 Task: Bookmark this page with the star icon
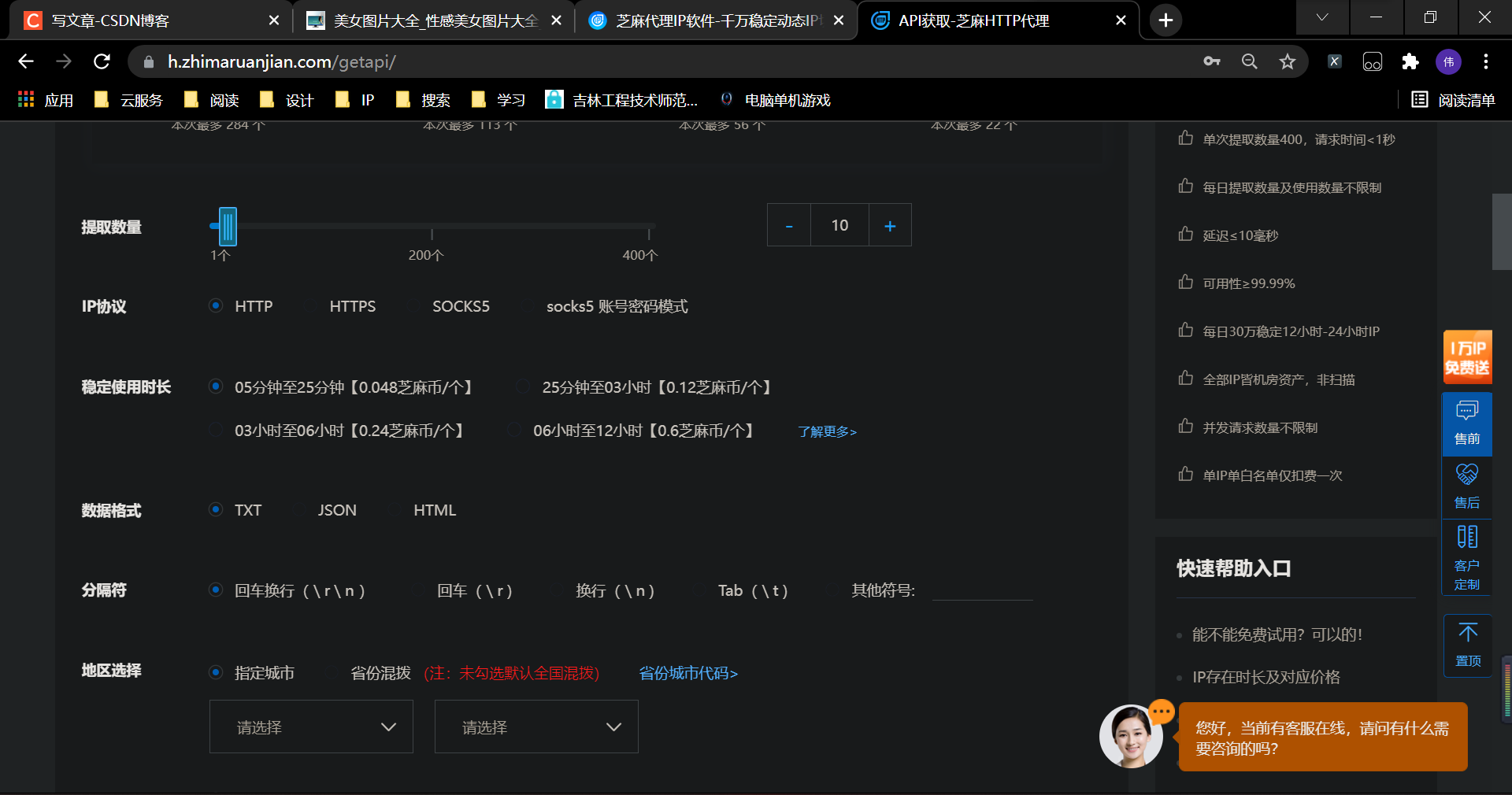1288,61
